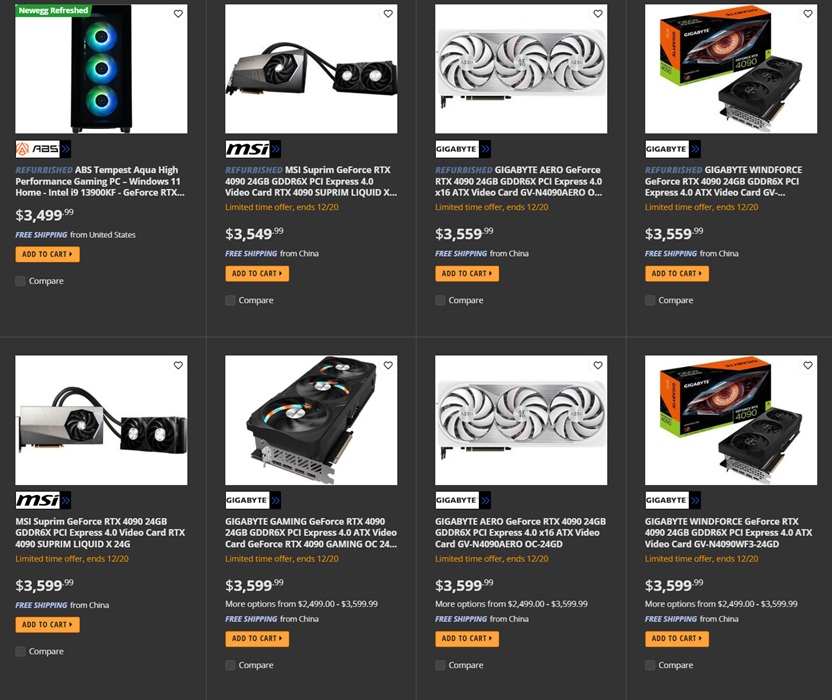Check Compare for $3,599 GIGABYTE WINDFORCE card

650,665
